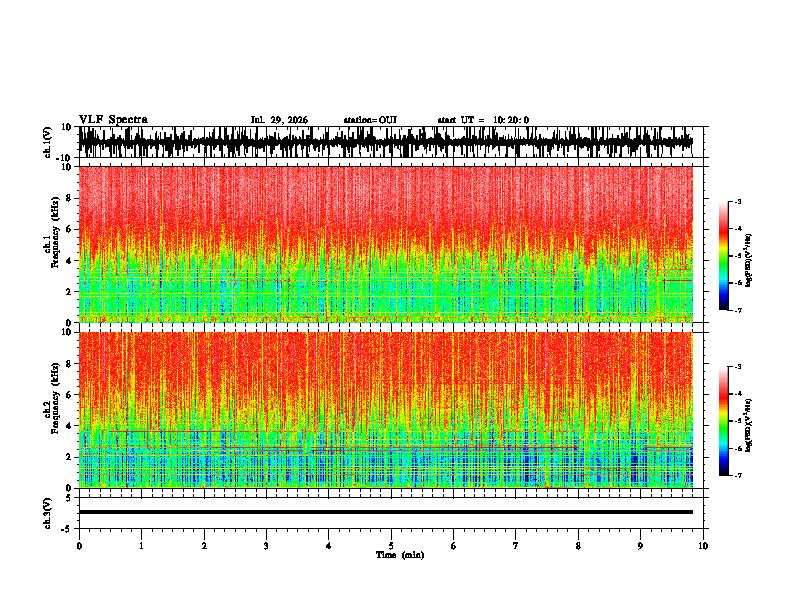Click the ch.1 spectrogram color bar

coord(724,255)
